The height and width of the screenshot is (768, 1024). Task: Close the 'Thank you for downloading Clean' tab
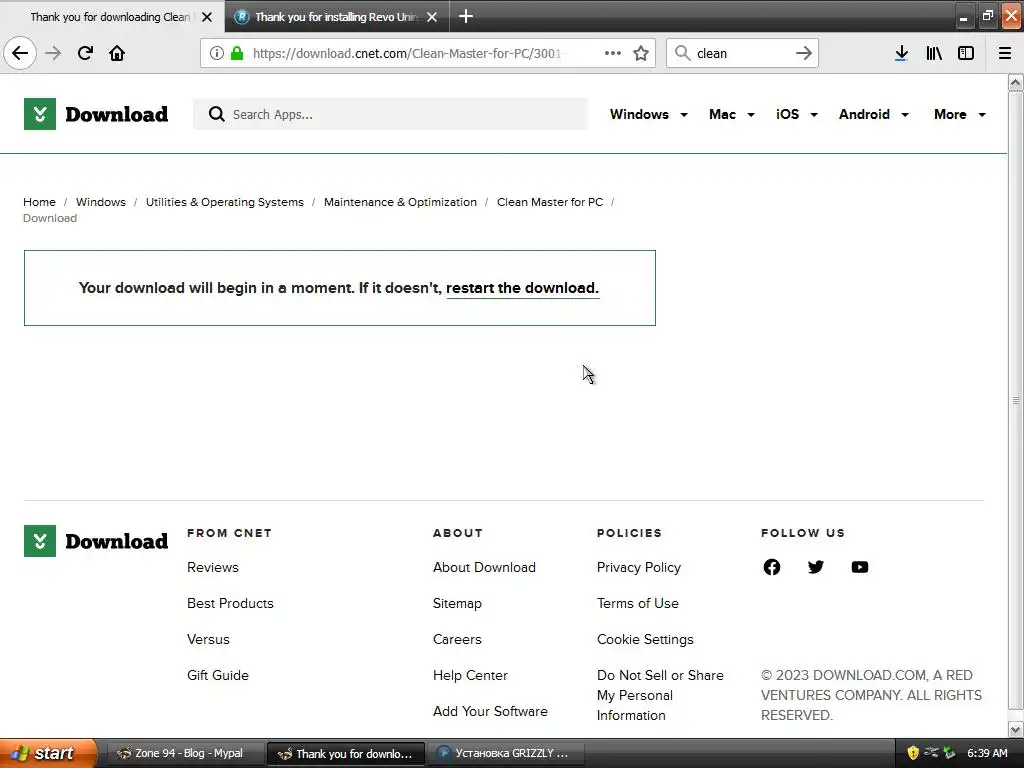click(207, 17)
